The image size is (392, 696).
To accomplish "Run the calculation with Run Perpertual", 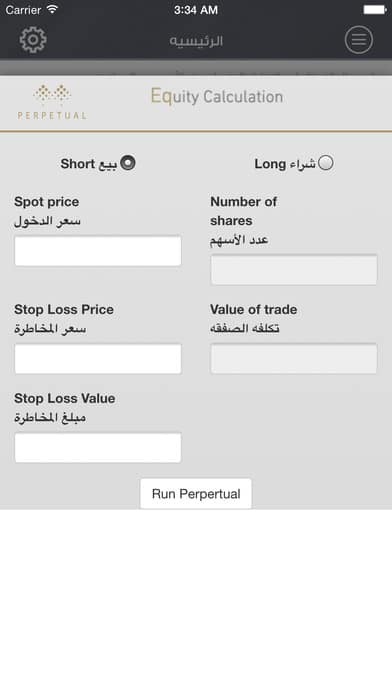I will pyautogui.click(x=196, y=494).
